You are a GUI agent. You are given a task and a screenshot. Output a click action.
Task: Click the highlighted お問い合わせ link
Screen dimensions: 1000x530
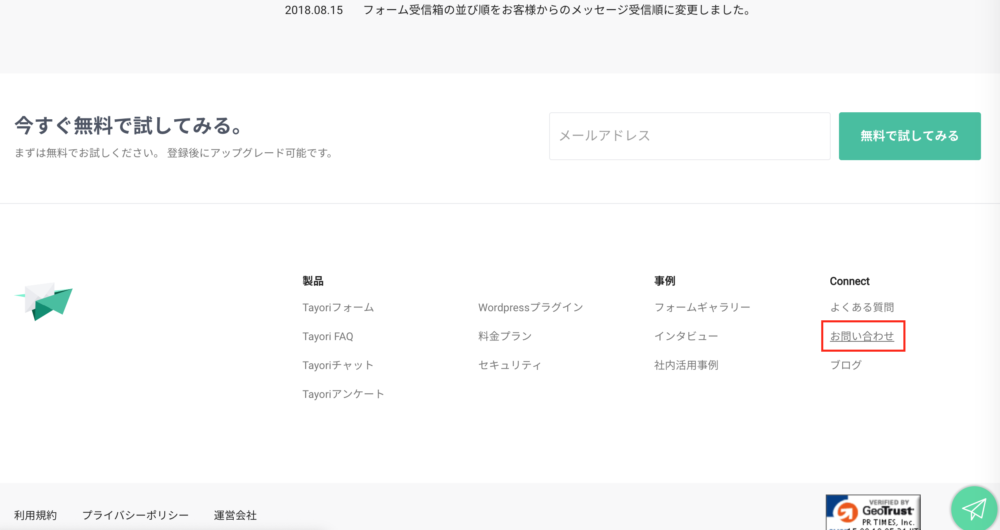tap(861, 336)
